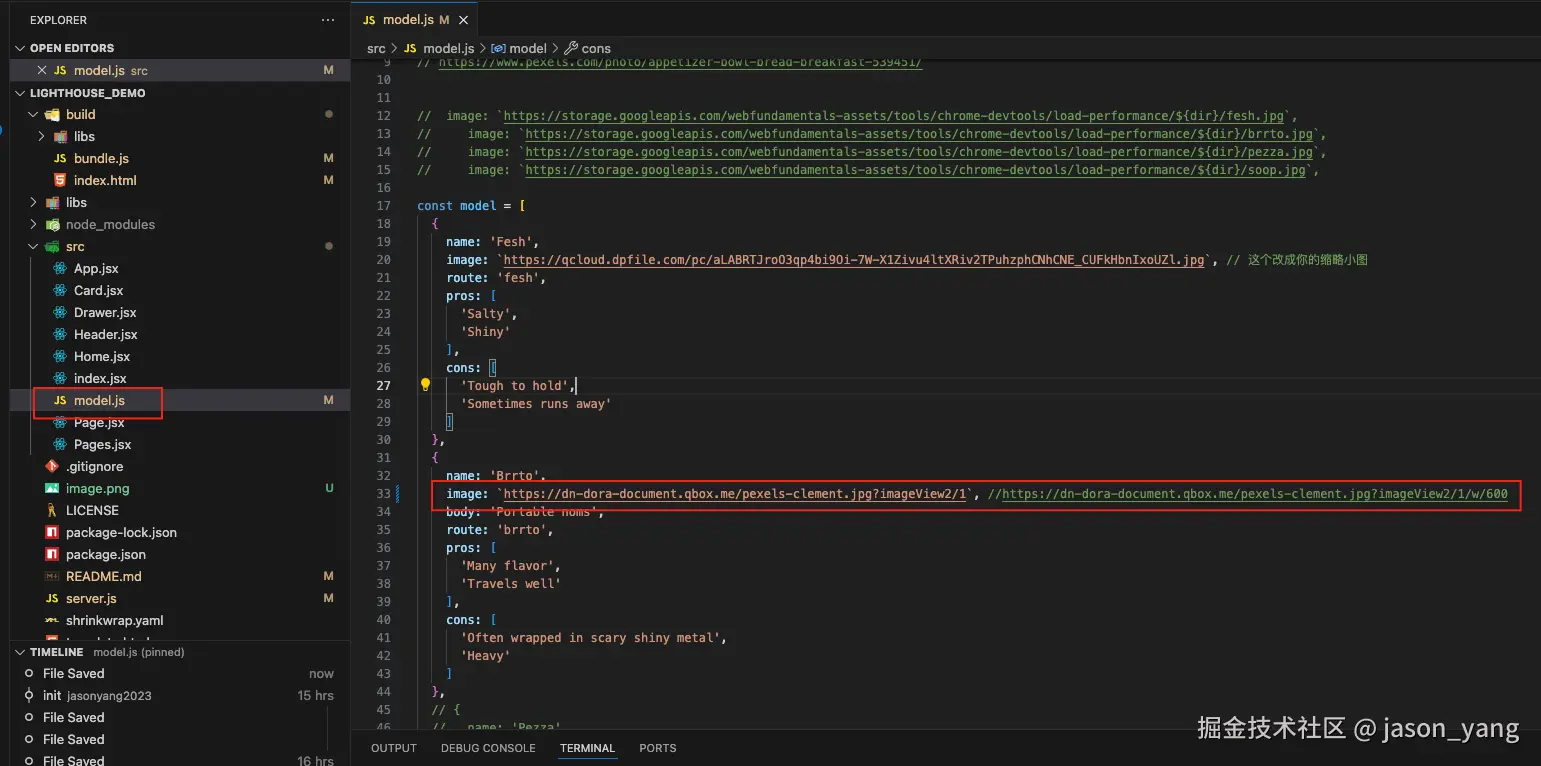Collapse the OPEN EDITORS section
Viewport: 1541px width, 766px height.
coord(20,48)
